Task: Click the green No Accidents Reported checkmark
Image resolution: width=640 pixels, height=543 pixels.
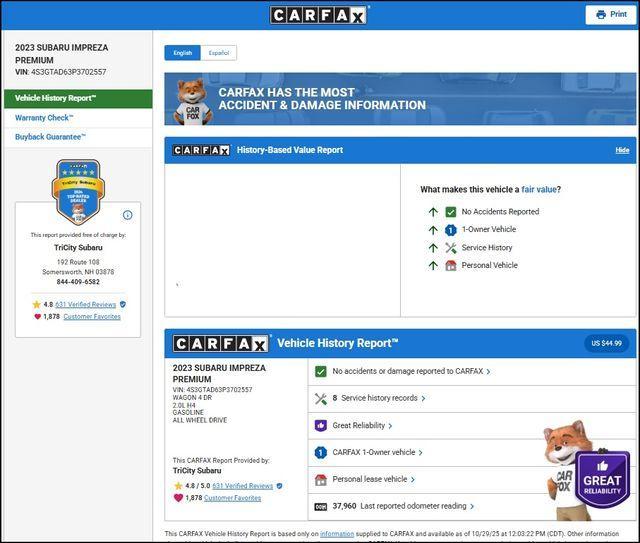Action: point(451,212)
